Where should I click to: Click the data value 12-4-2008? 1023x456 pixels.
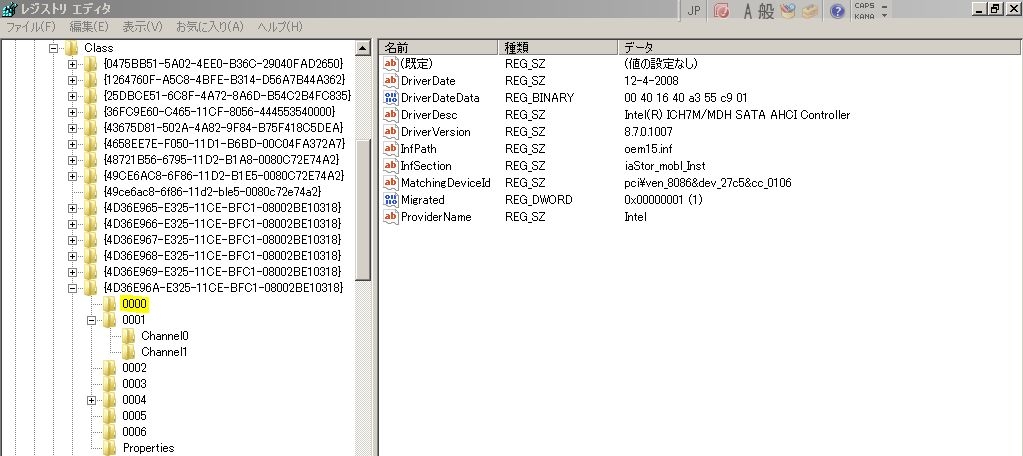[x=651, y=81]
